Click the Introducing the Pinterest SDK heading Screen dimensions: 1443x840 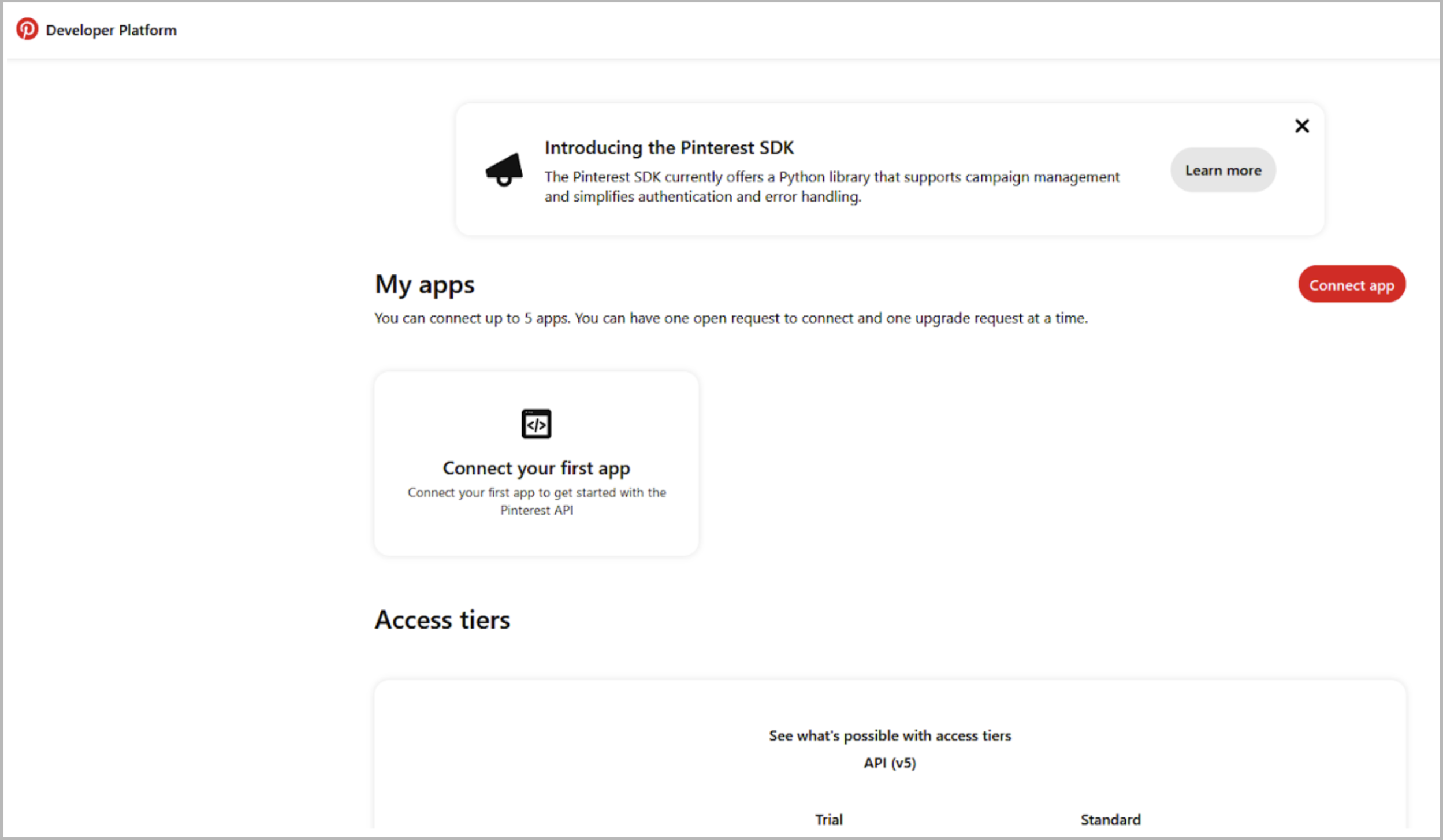(669, 148)
